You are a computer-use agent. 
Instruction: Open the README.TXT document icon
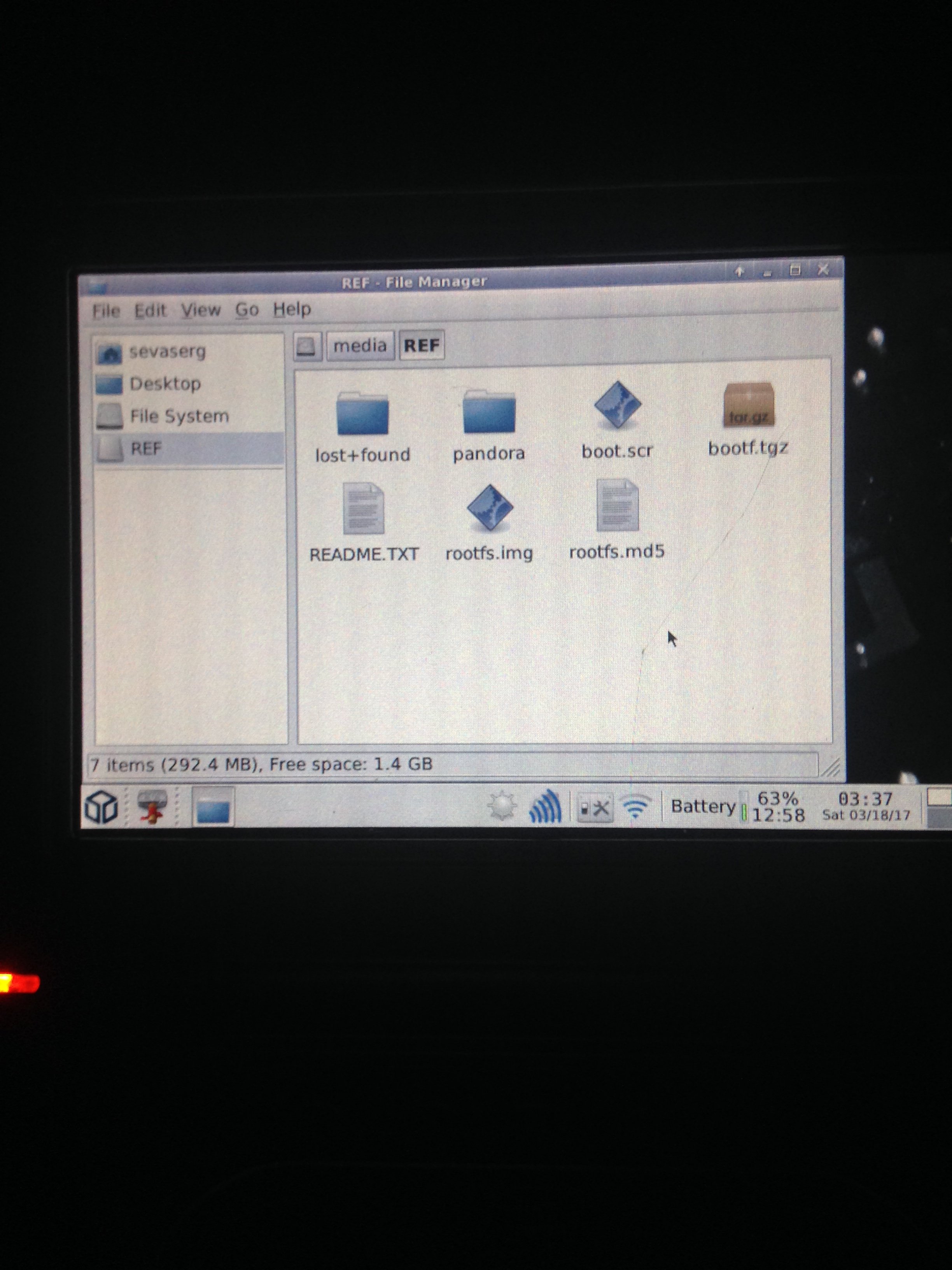click(363, 509)
